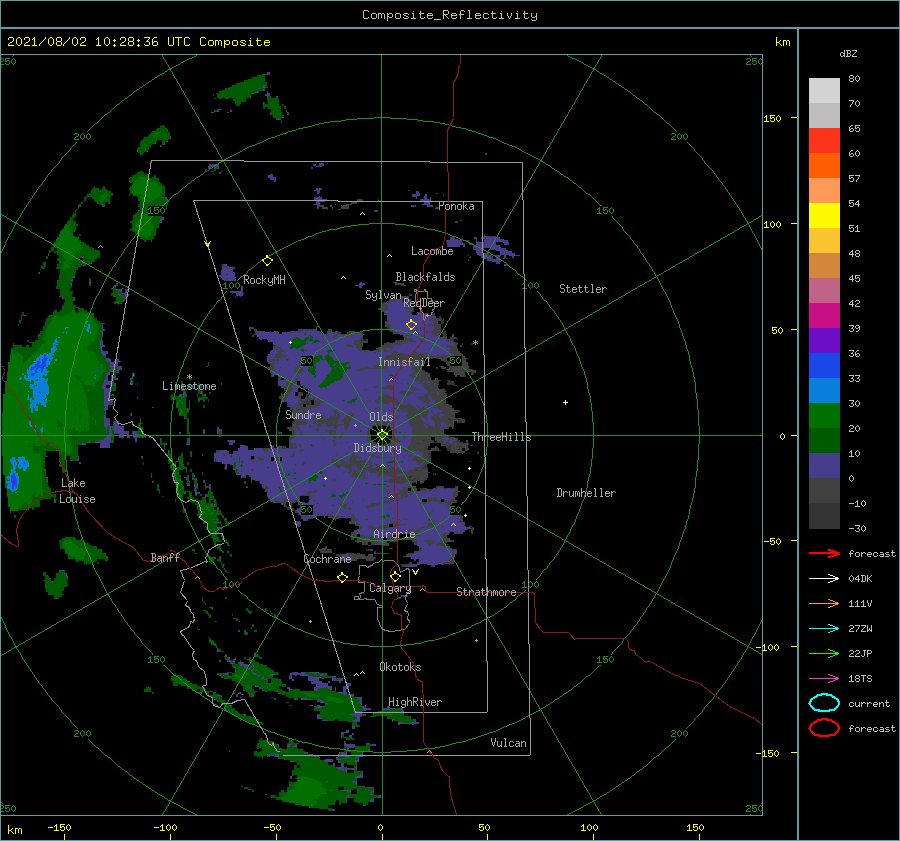Click the yellow diamond marker above Calgary

click(395, 576)
